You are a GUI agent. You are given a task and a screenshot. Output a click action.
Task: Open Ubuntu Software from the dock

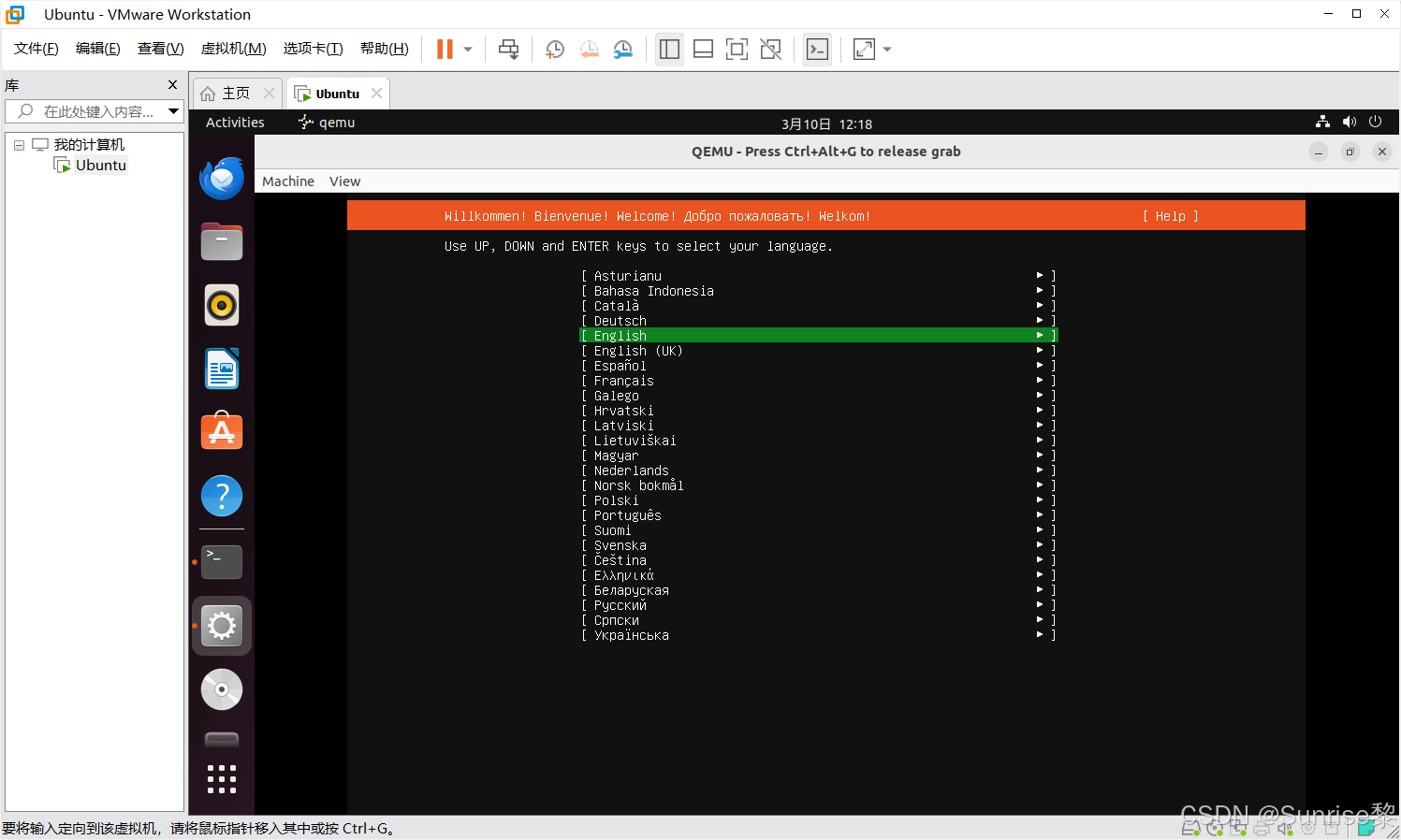click(x=222, y=431)
